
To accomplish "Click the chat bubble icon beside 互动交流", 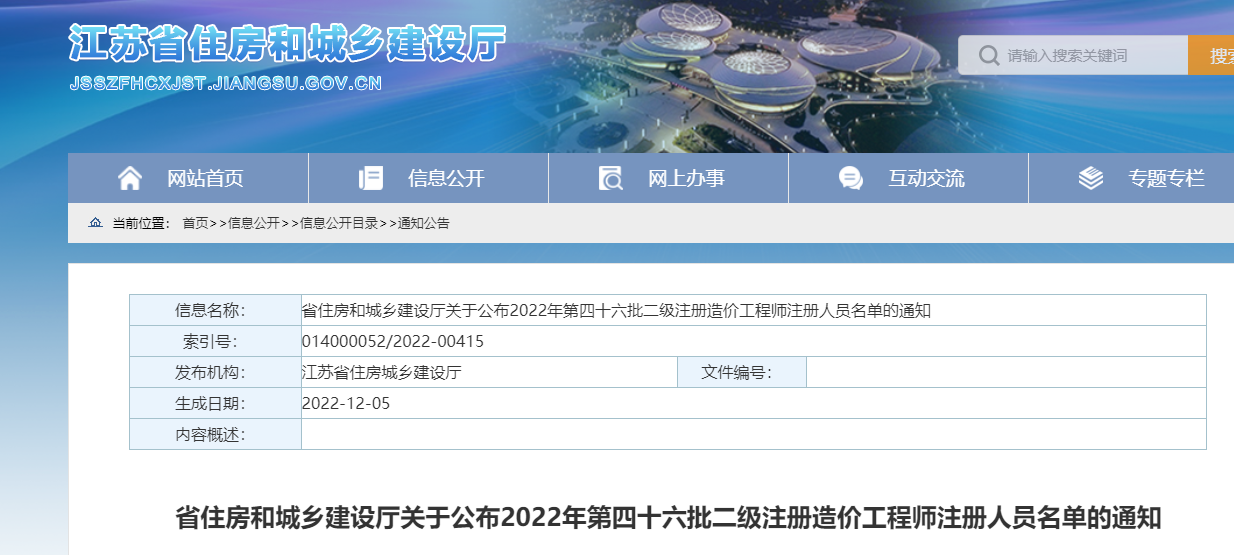I will click(x=851, y=179).
